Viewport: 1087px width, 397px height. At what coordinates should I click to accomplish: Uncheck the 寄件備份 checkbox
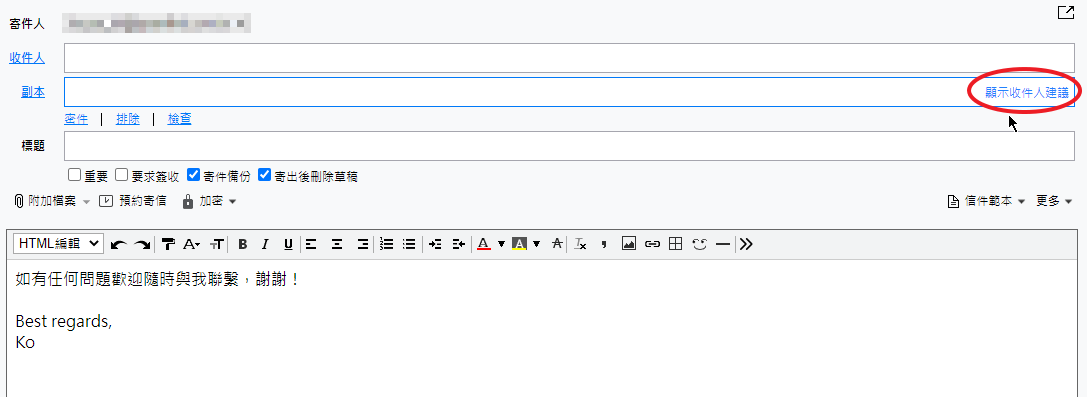pos(193,175)
